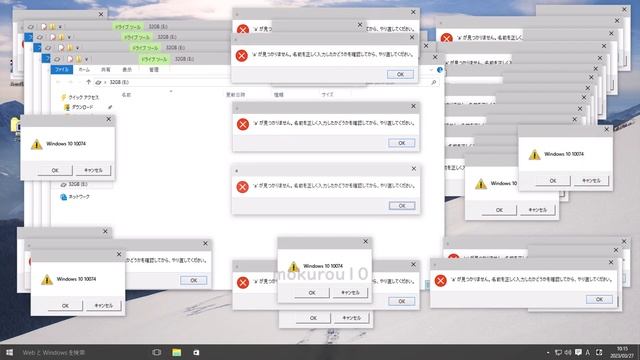Select ドライブ ツール tab in frontmost Explorer window

tap(154, 59)
